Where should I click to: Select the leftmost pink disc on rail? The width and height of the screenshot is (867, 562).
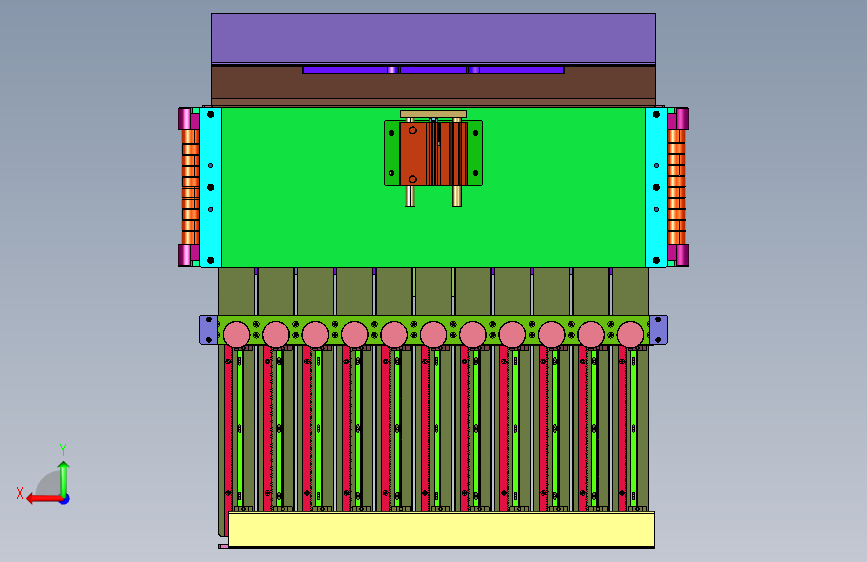(237, 335)
